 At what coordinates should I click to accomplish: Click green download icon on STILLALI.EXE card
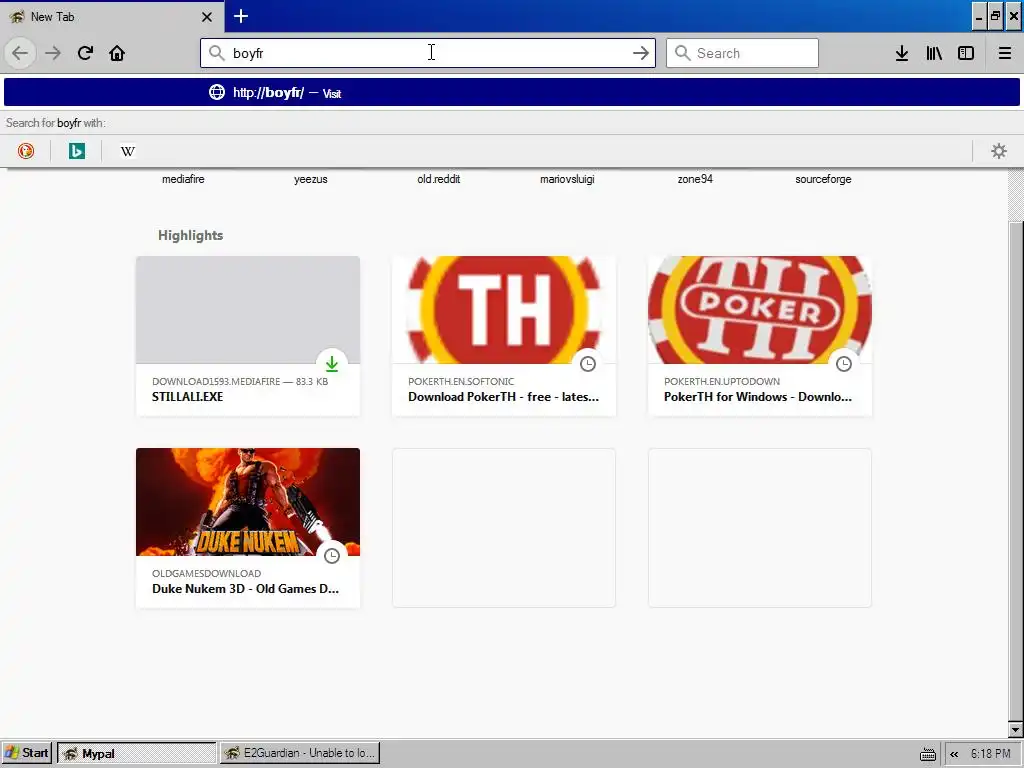[x=332, y=364]
